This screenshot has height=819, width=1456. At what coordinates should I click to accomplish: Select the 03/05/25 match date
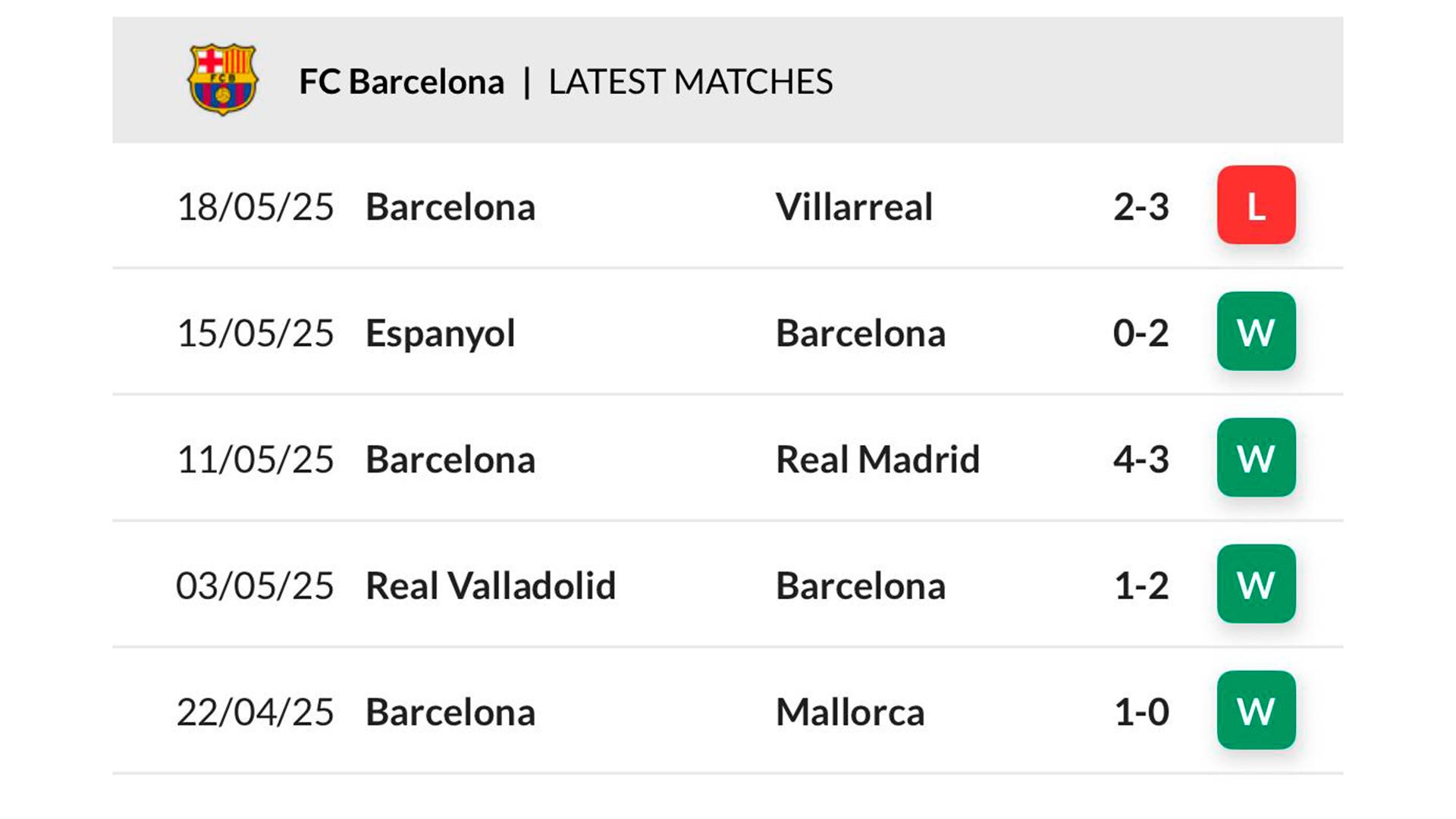click(255, 586)
